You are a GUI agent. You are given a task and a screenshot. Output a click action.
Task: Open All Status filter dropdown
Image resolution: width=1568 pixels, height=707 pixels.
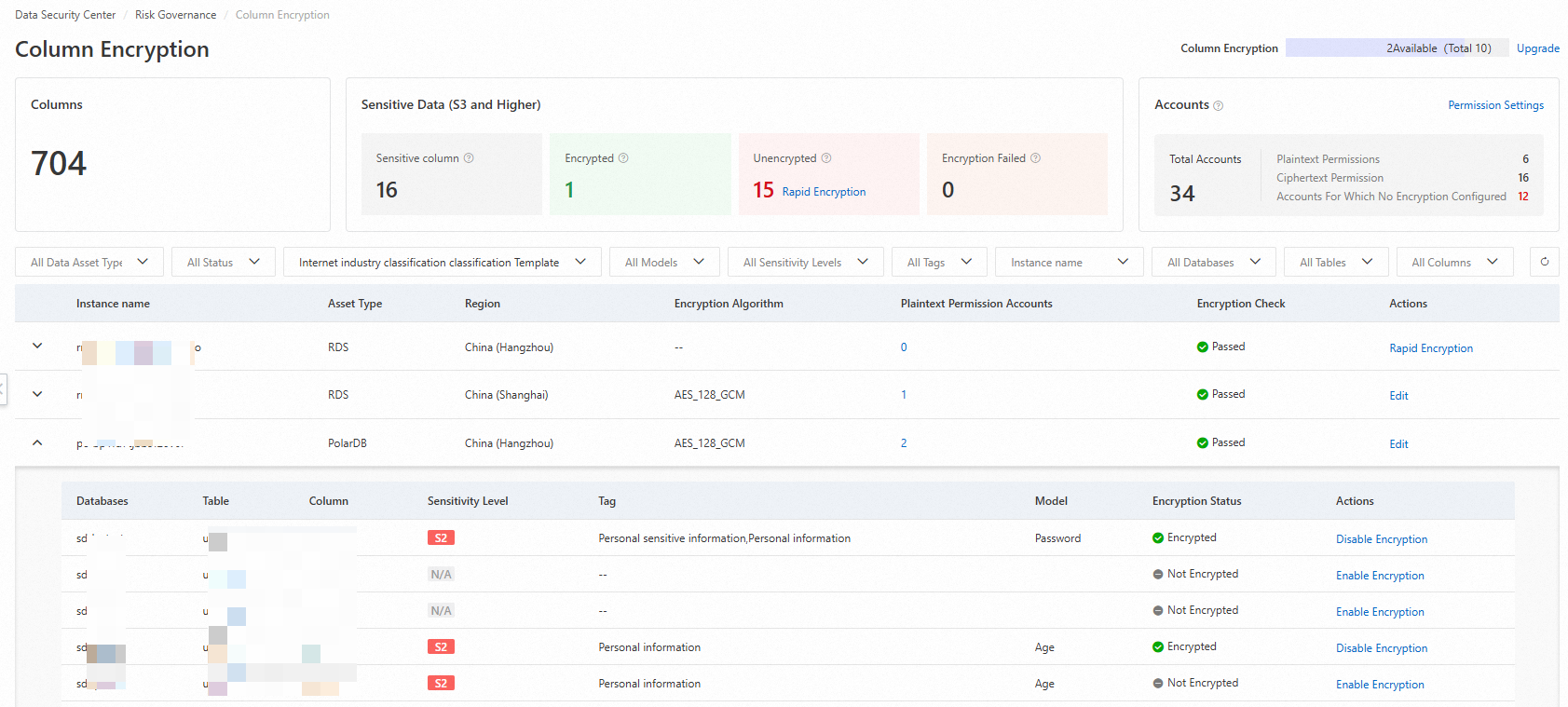(x=224, y=262)
